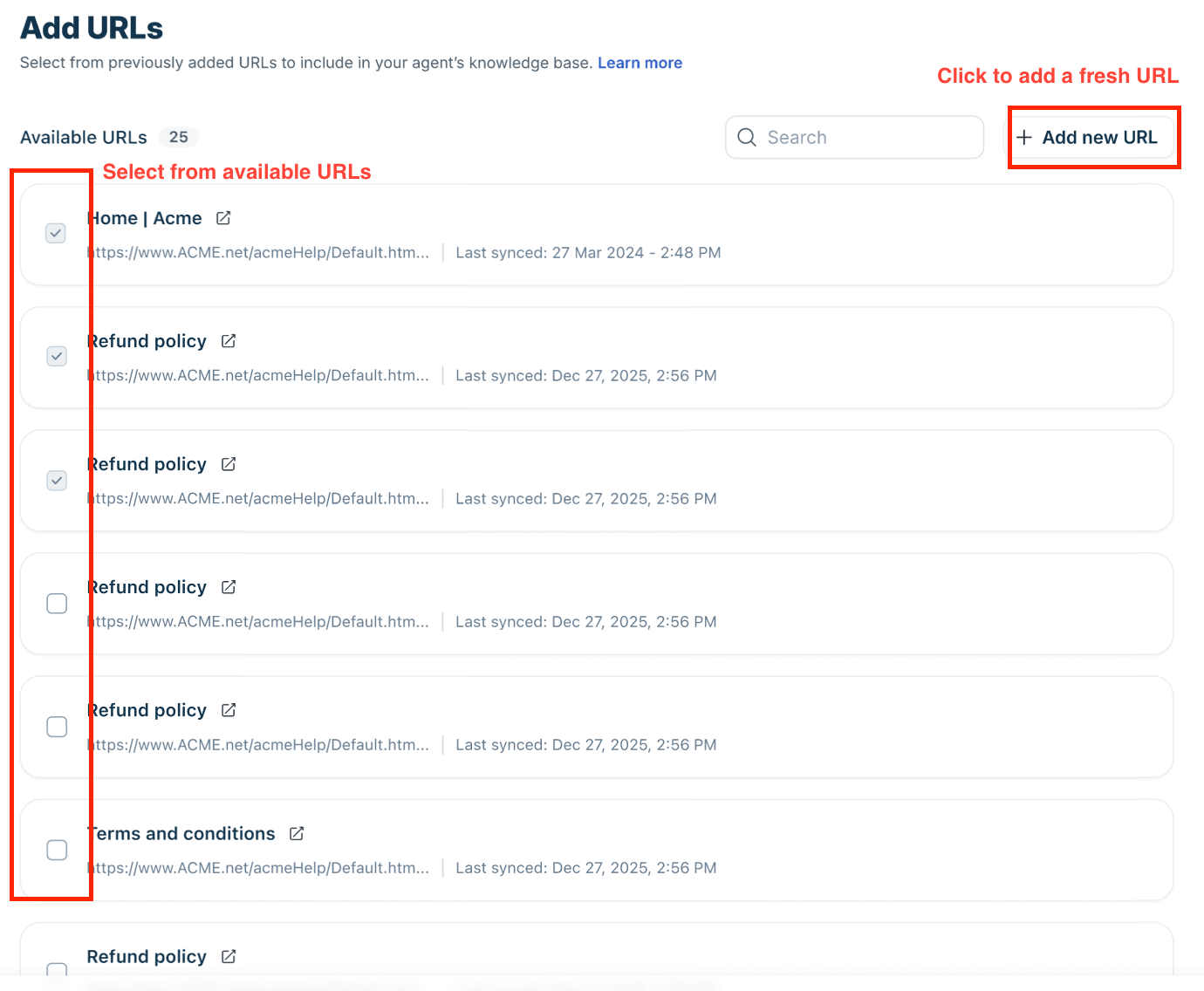Open external link icon of second Refund policy
This screenshot has width=1204, height=991.
pyautogui.click(x=229, y=464)
